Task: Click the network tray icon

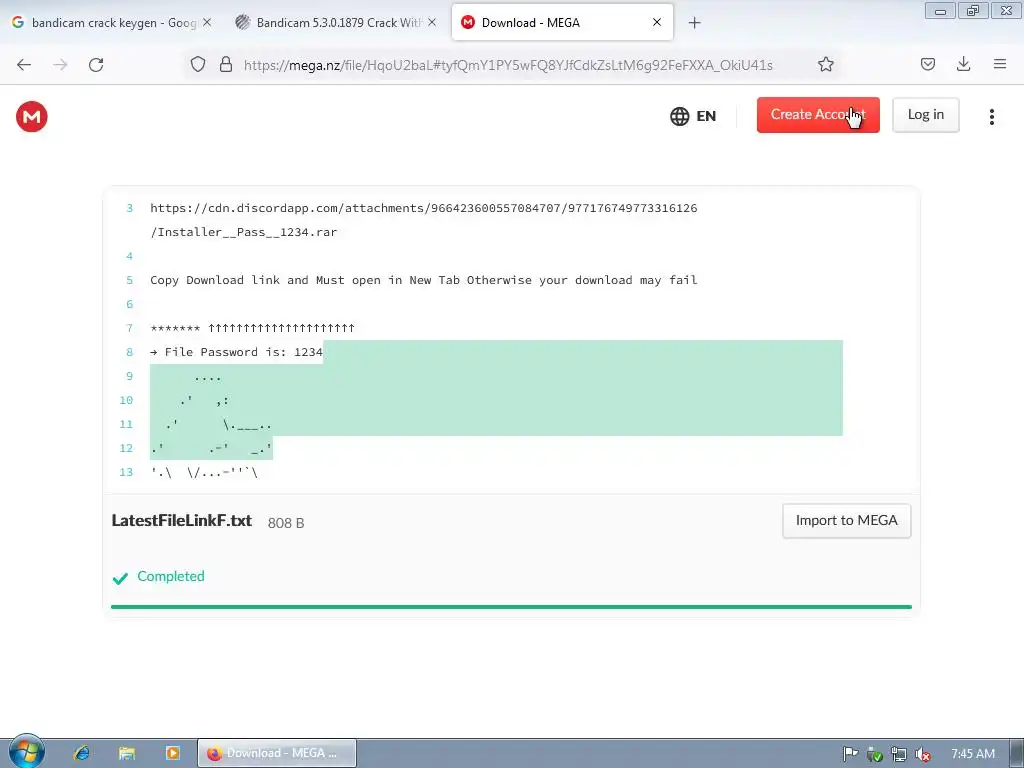Action: coord(899,754)
